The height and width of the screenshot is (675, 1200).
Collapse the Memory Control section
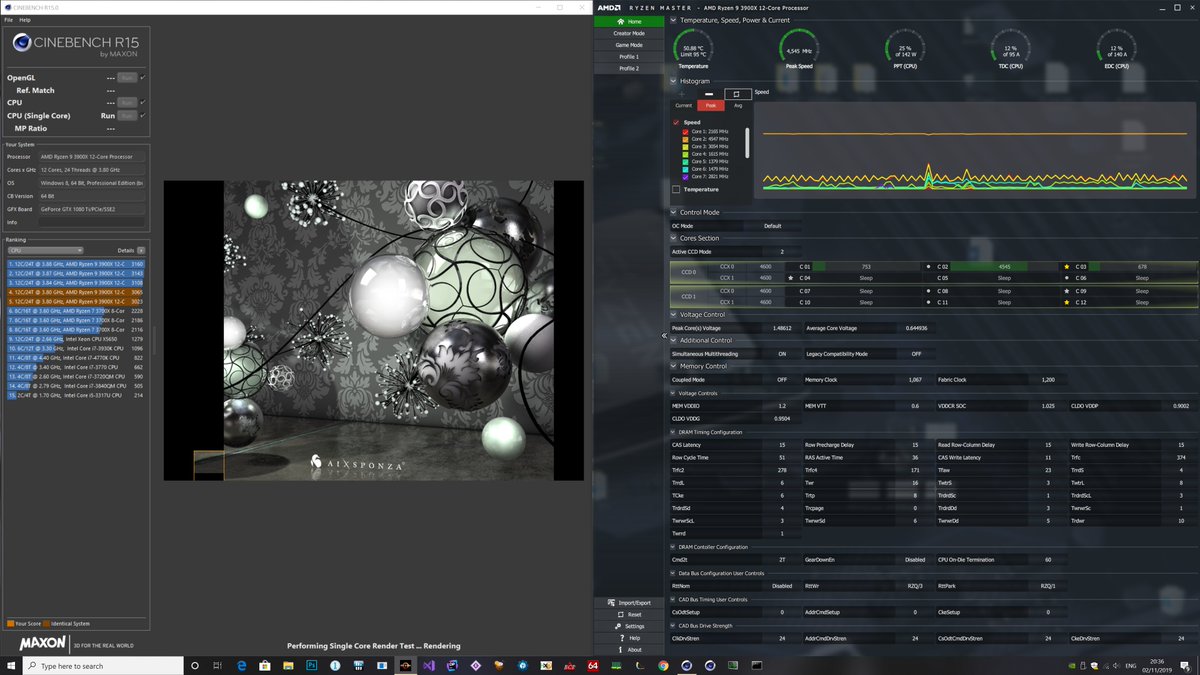pos(674,366)
